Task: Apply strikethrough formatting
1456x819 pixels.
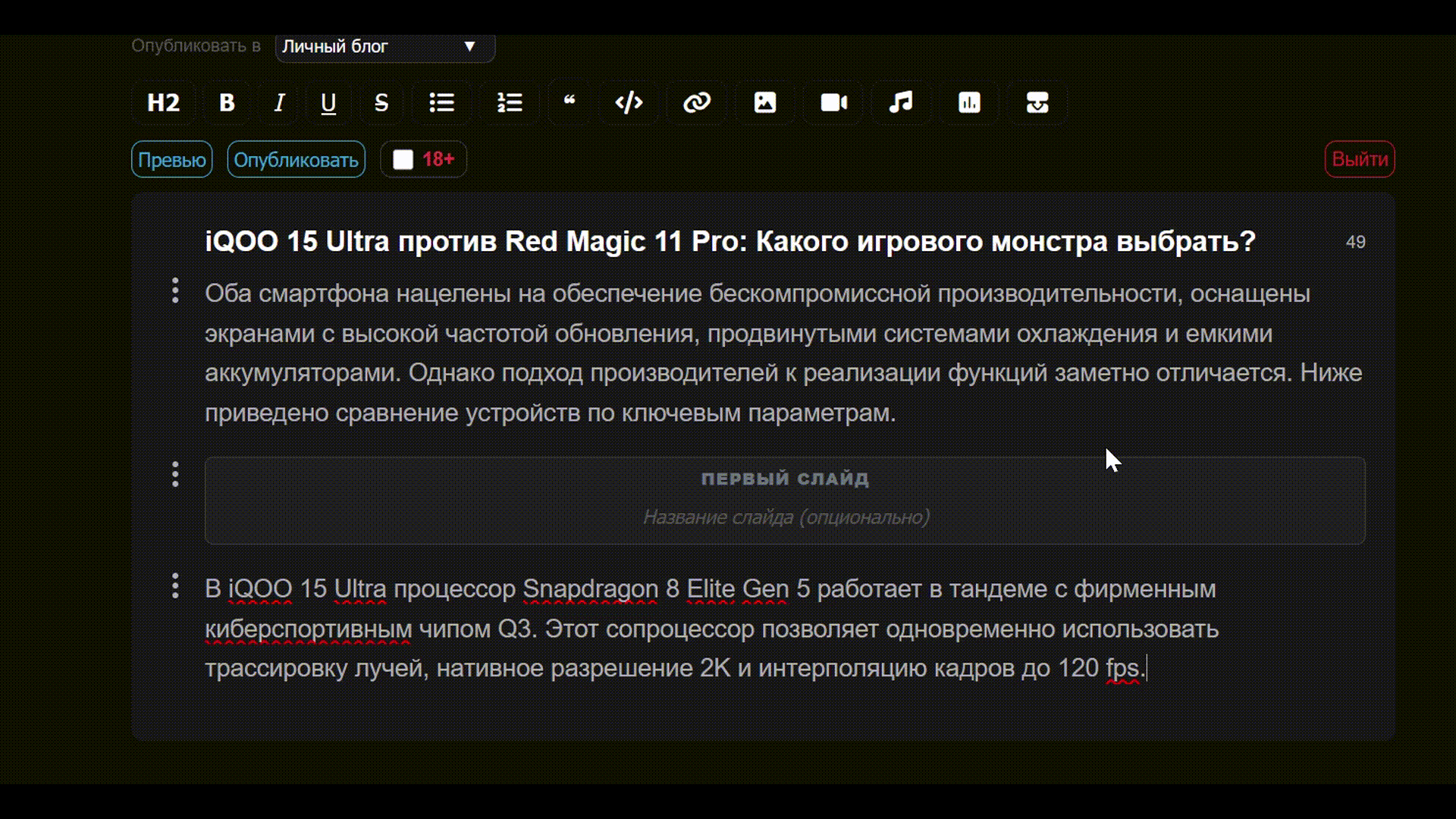Action: [381, 103]
